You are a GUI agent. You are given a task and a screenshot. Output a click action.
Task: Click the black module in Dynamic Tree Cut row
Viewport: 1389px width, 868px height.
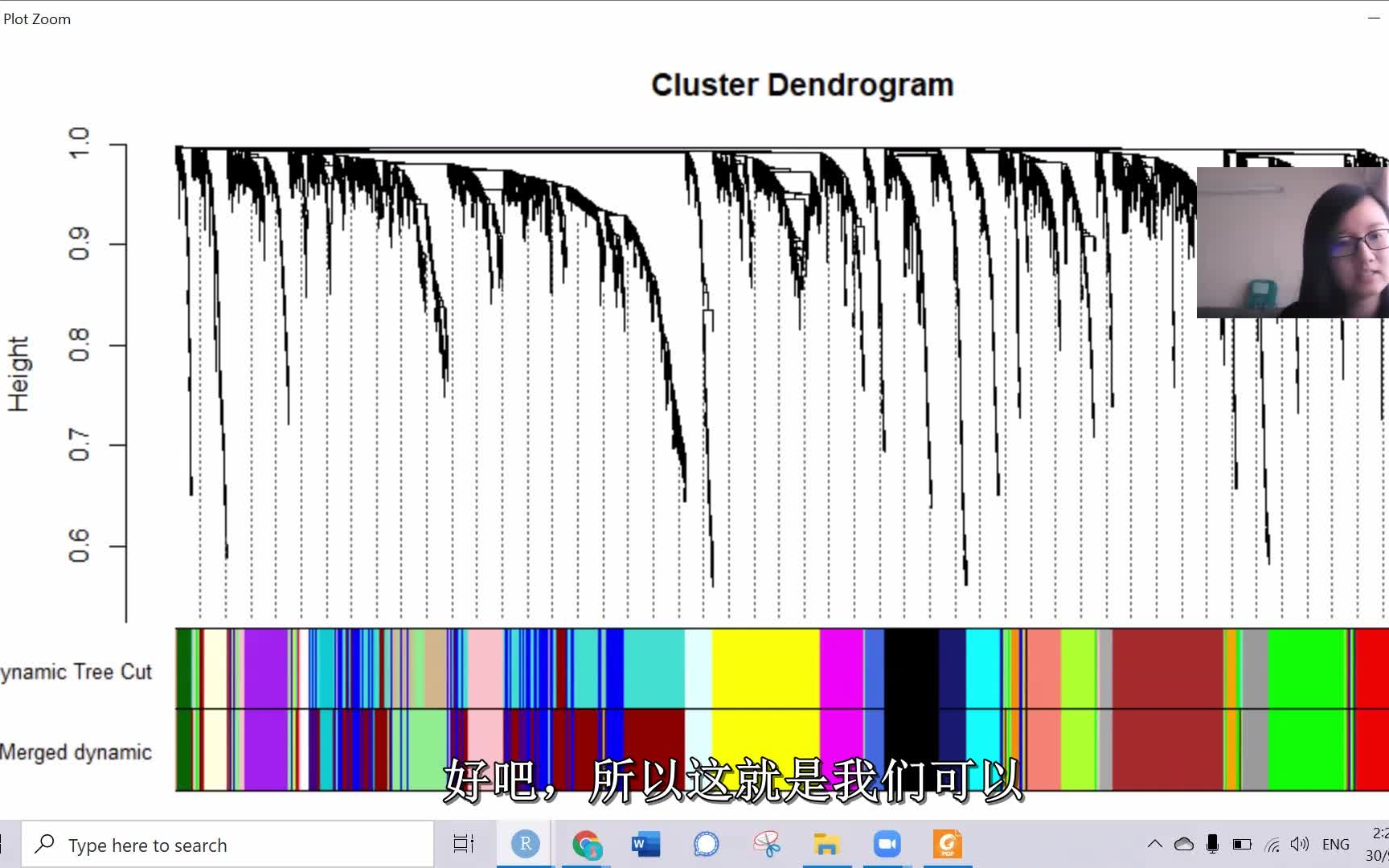(x=912, y=669)
